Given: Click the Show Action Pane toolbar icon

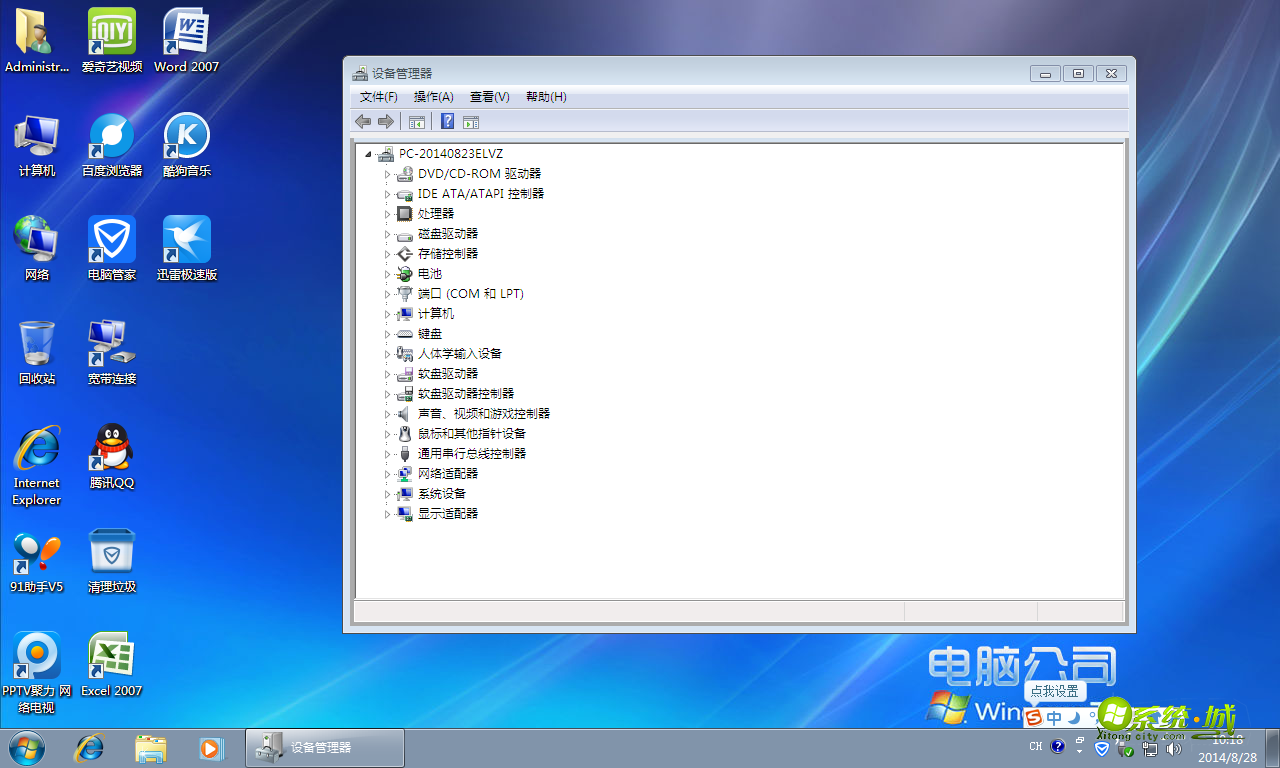Looking at the screenshot, I should coord(470,121).
